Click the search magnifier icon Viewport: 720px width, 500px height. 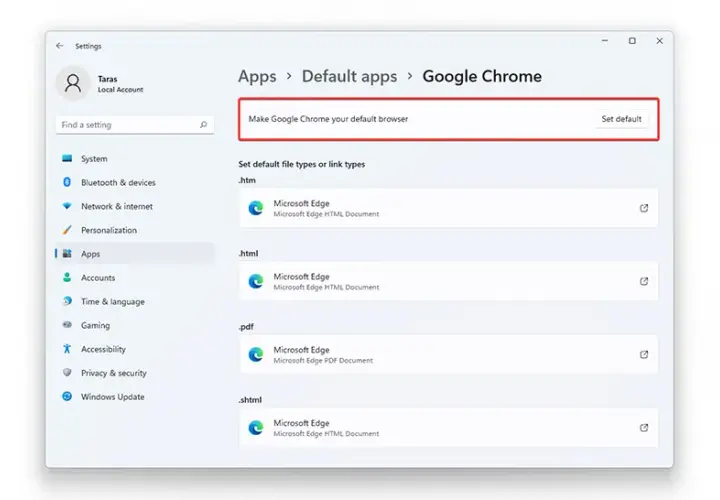203,124
